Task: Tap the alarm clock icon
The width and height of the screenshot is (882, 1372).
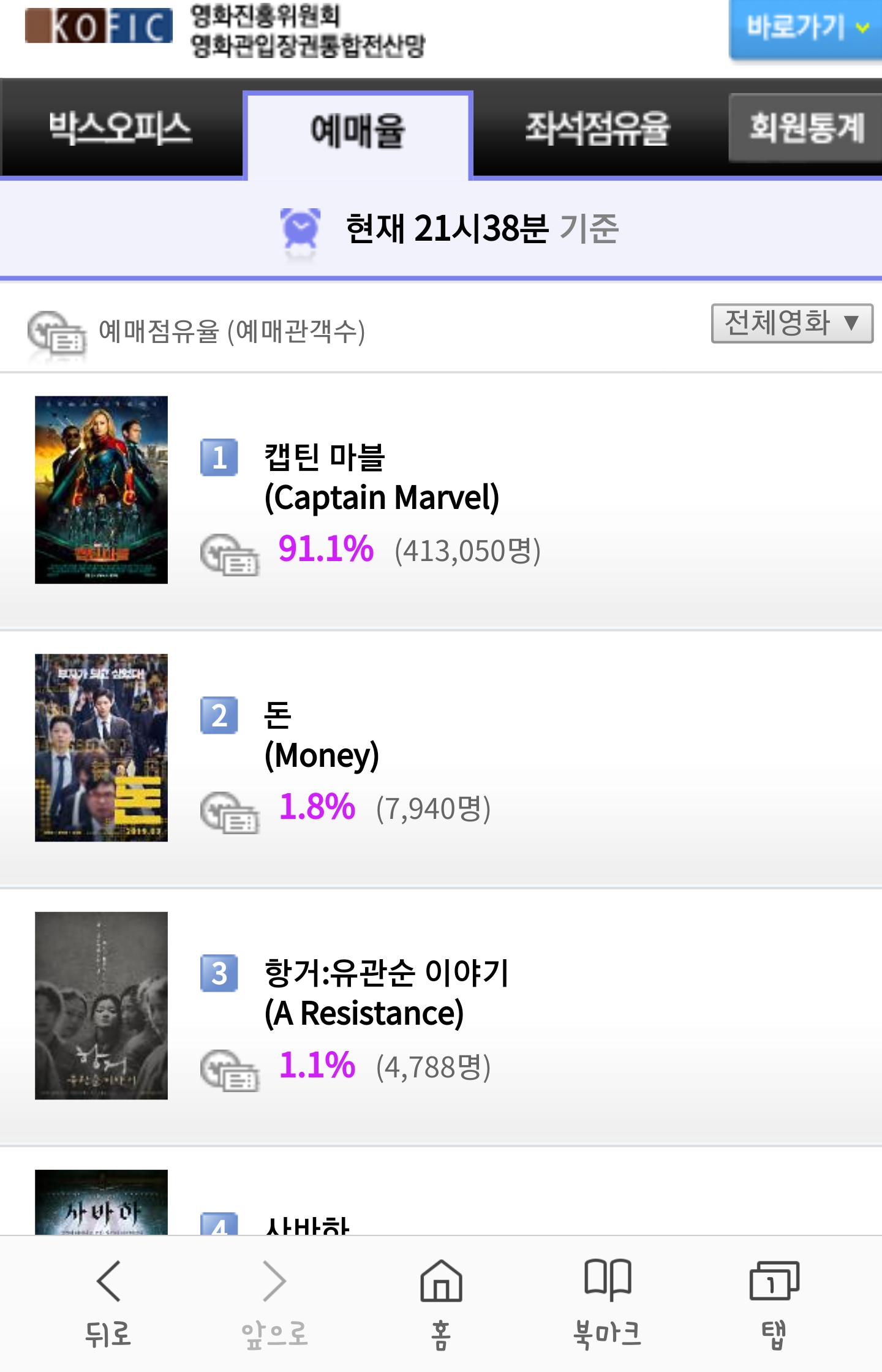Action: click(x=300, y=229)
